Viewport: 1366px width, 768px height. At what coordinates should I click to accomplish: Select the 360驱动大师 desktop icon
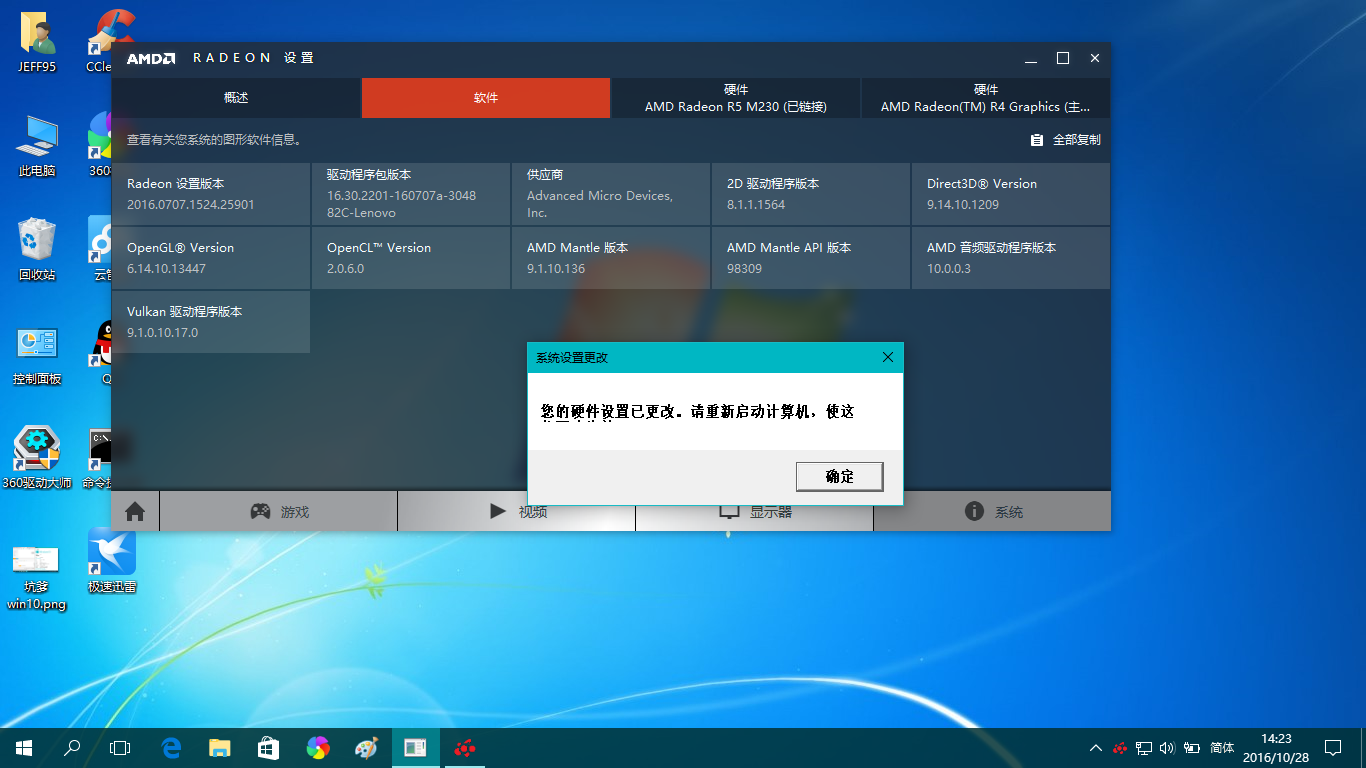pyautogui.click(x=37, y=458)
